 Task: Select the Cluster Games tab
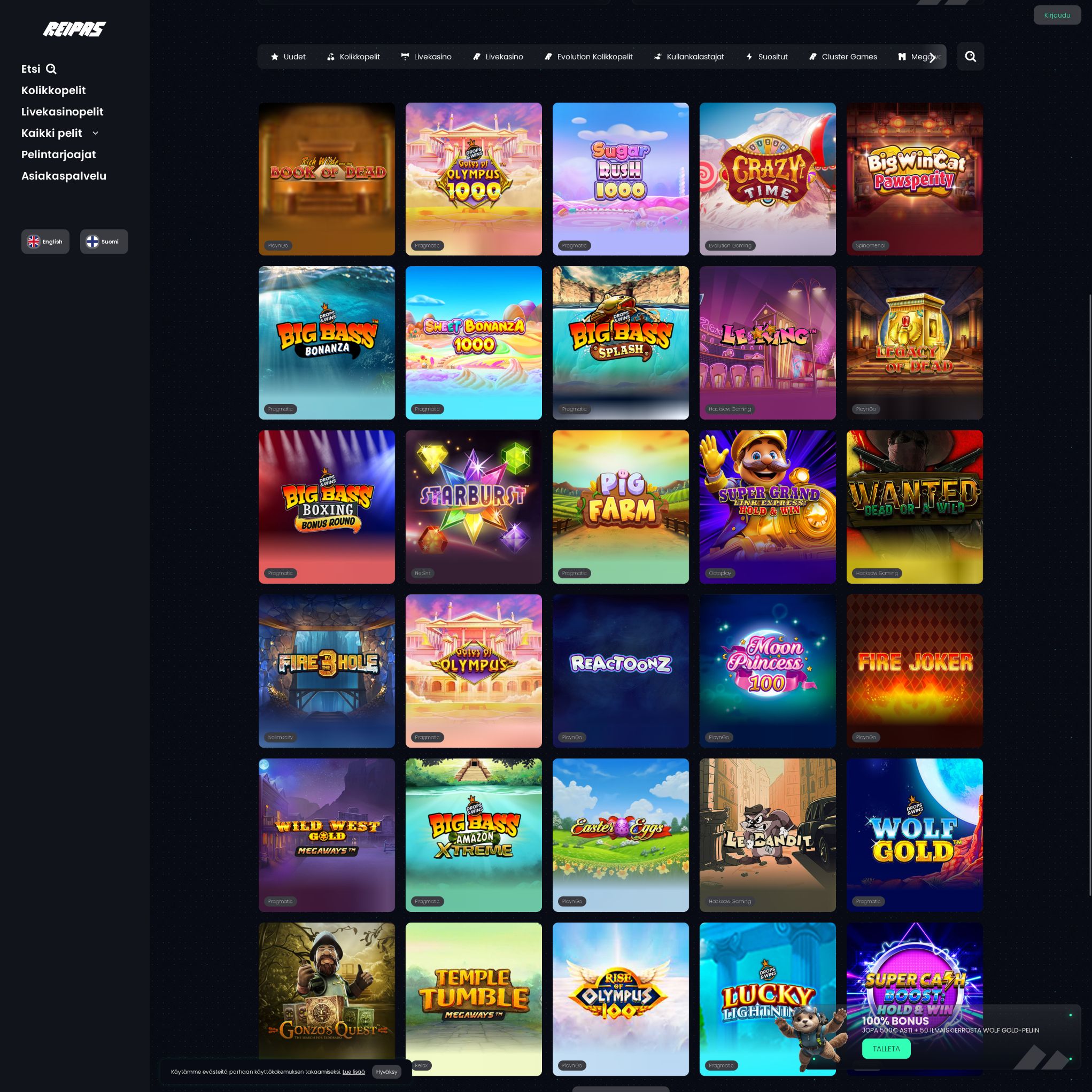click(x=843, y=57)
